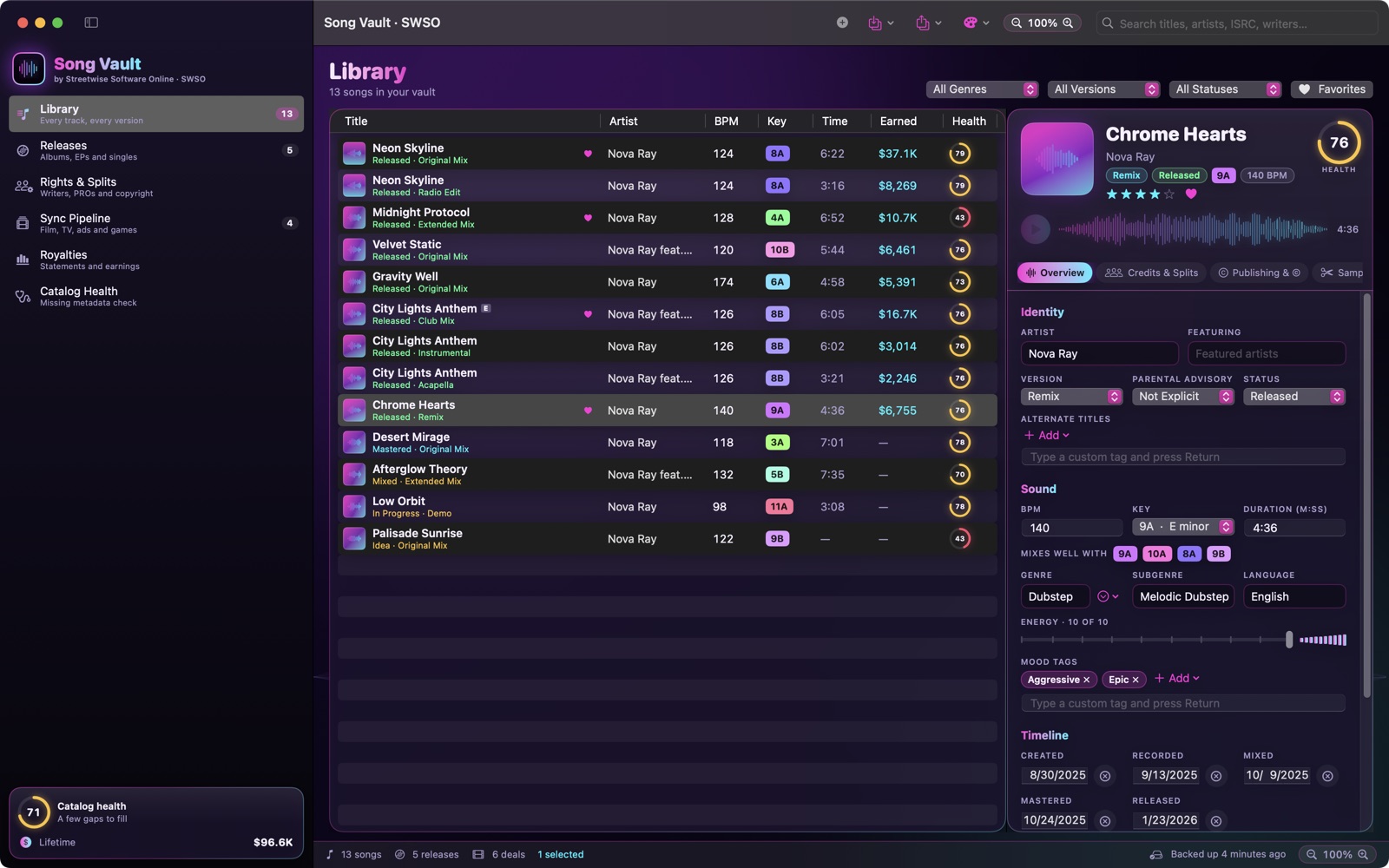Sort the table by Earned column
The height and width of the screenshot is (868, 1389).
click(x=898, y=122)
